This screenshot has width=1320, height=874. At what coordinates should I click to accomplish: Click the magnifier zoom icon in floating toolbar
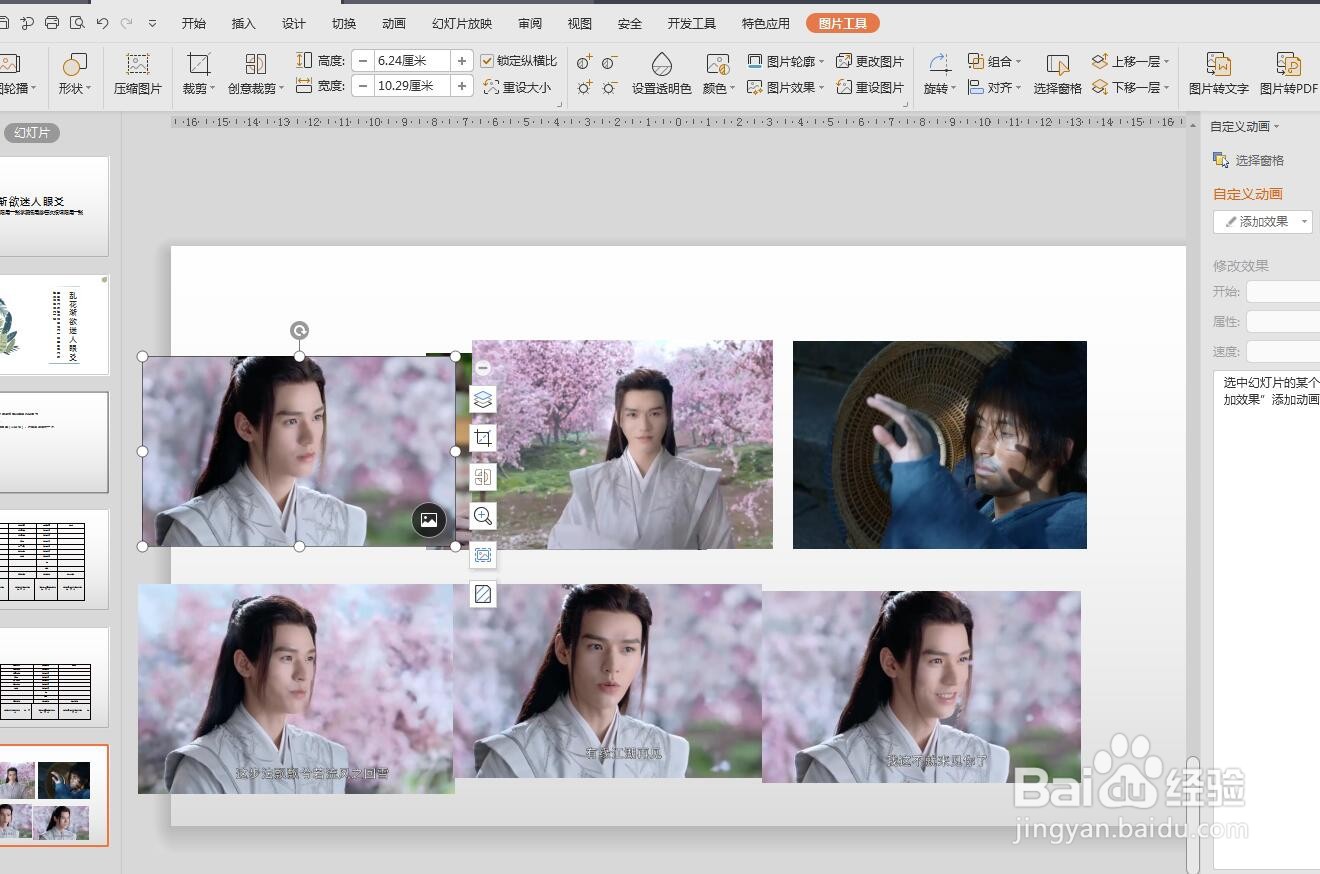(x=483, y=516)
